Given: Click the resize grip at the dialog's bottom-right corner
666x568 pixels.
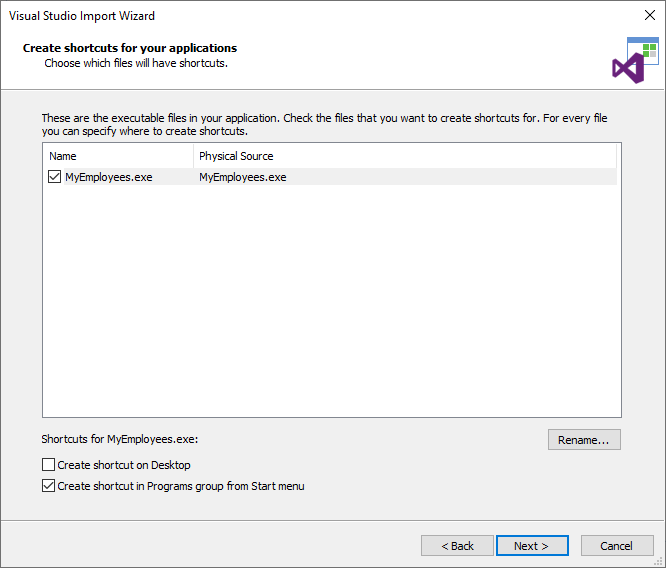Looking at the screenshot, I should pos(659,561).
